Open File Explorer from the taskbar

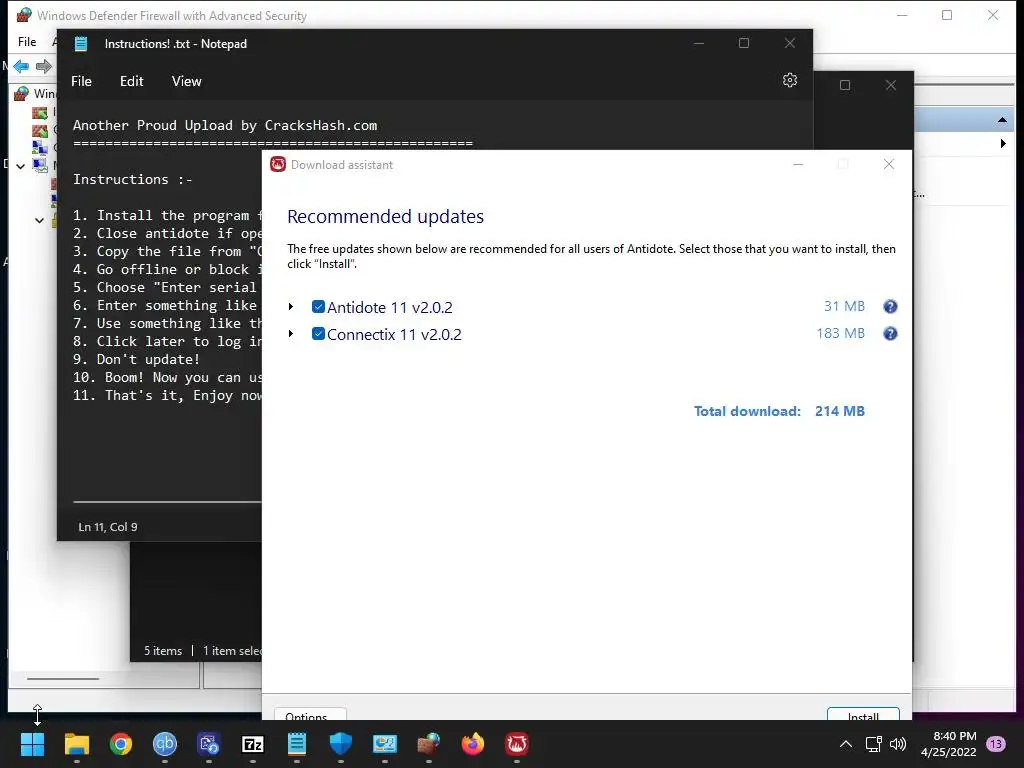(76, 744)
